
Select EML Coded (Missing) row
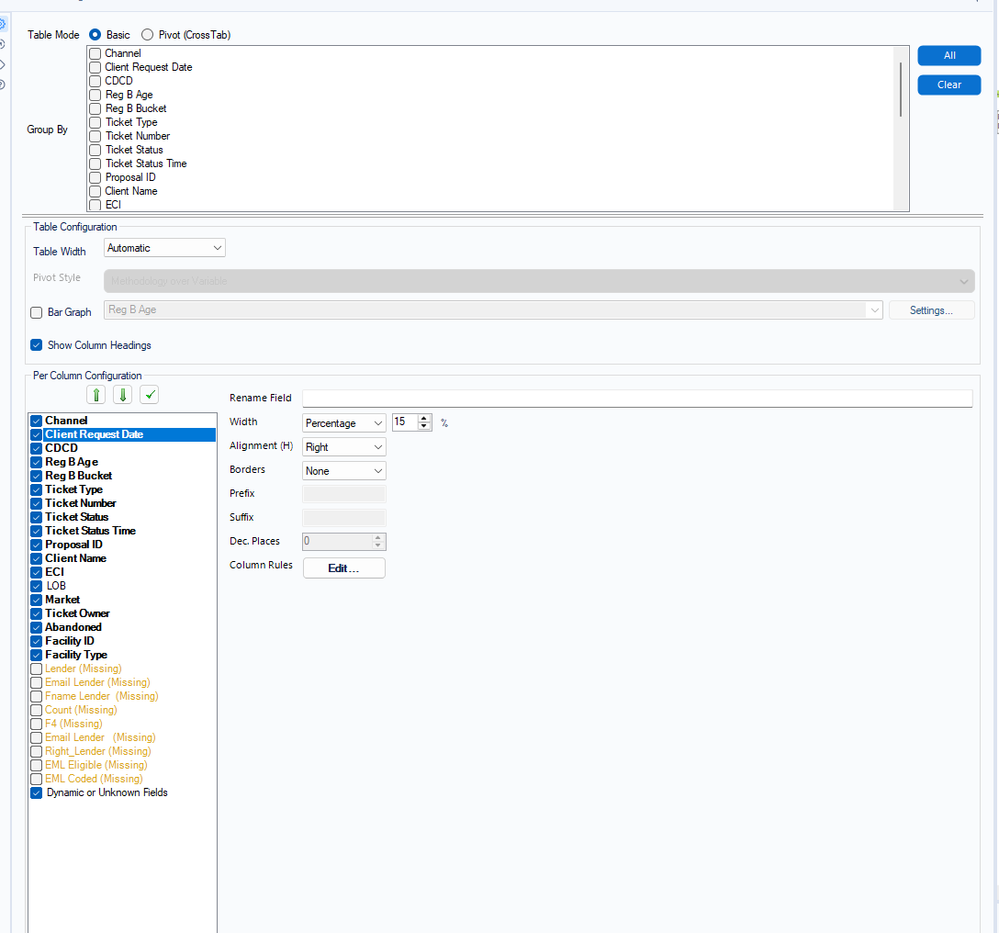click(122, 779)
